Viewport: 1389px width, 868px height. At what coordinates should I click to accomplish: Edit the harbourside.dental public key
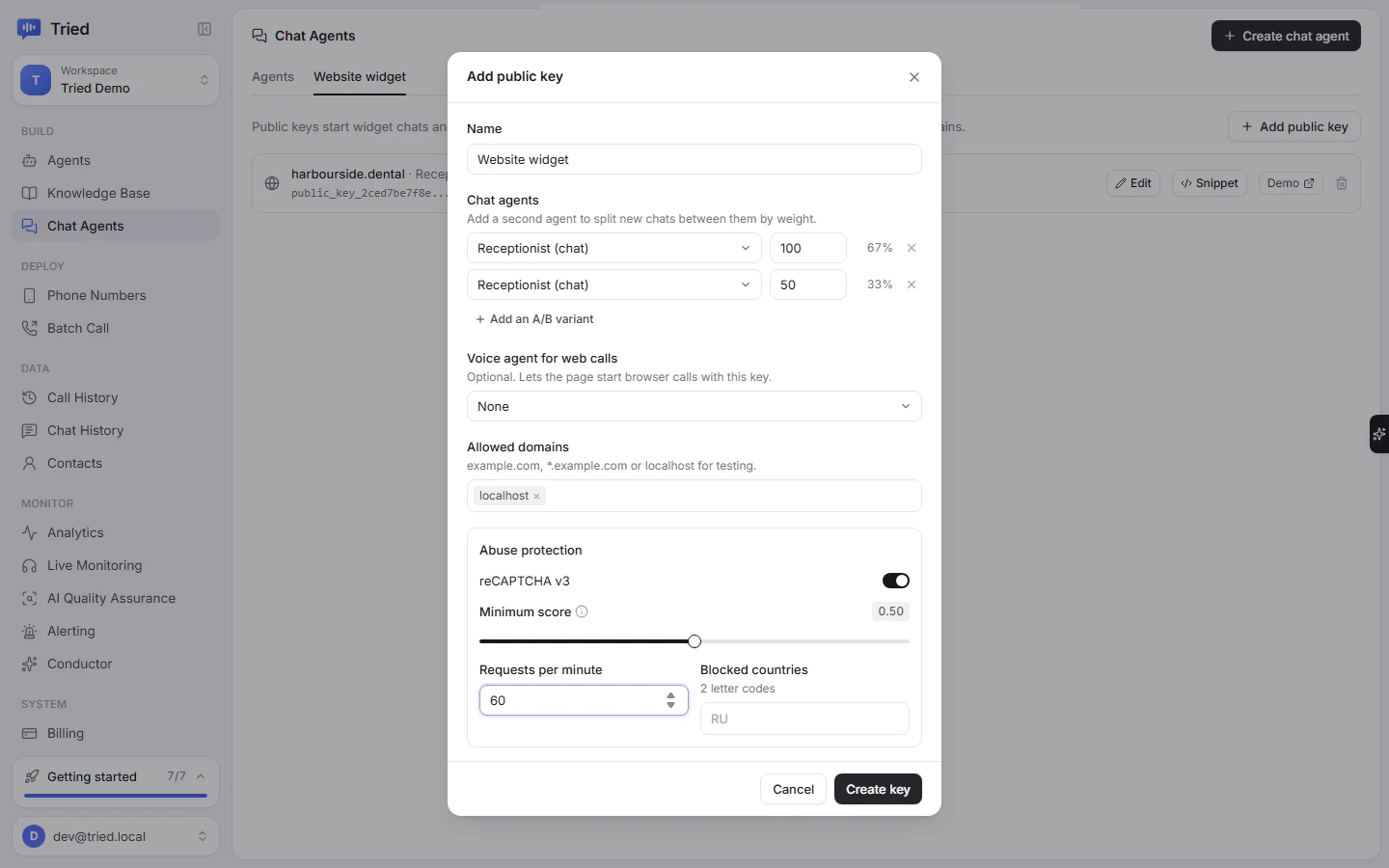(x=1133, y=183)
